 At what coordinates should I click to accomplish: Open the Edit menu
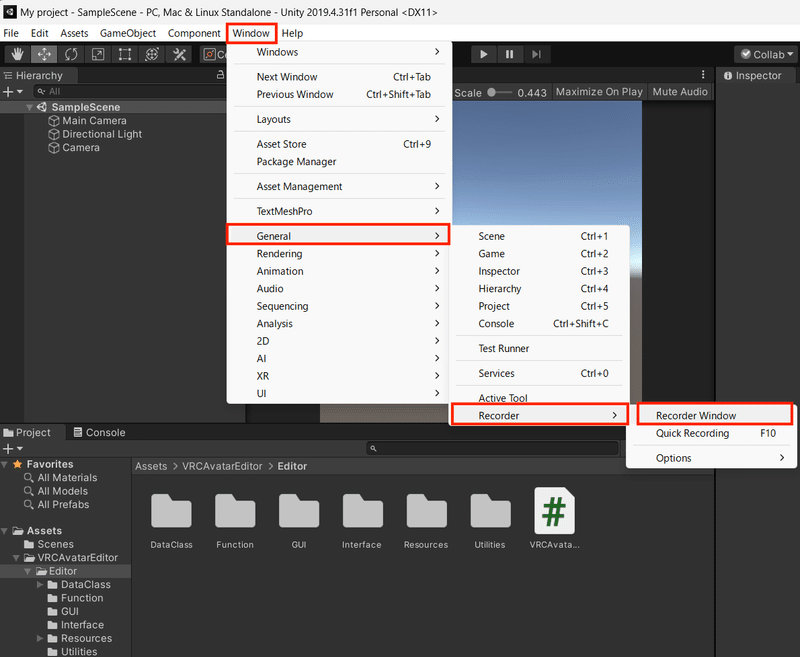tap(39, 33)
